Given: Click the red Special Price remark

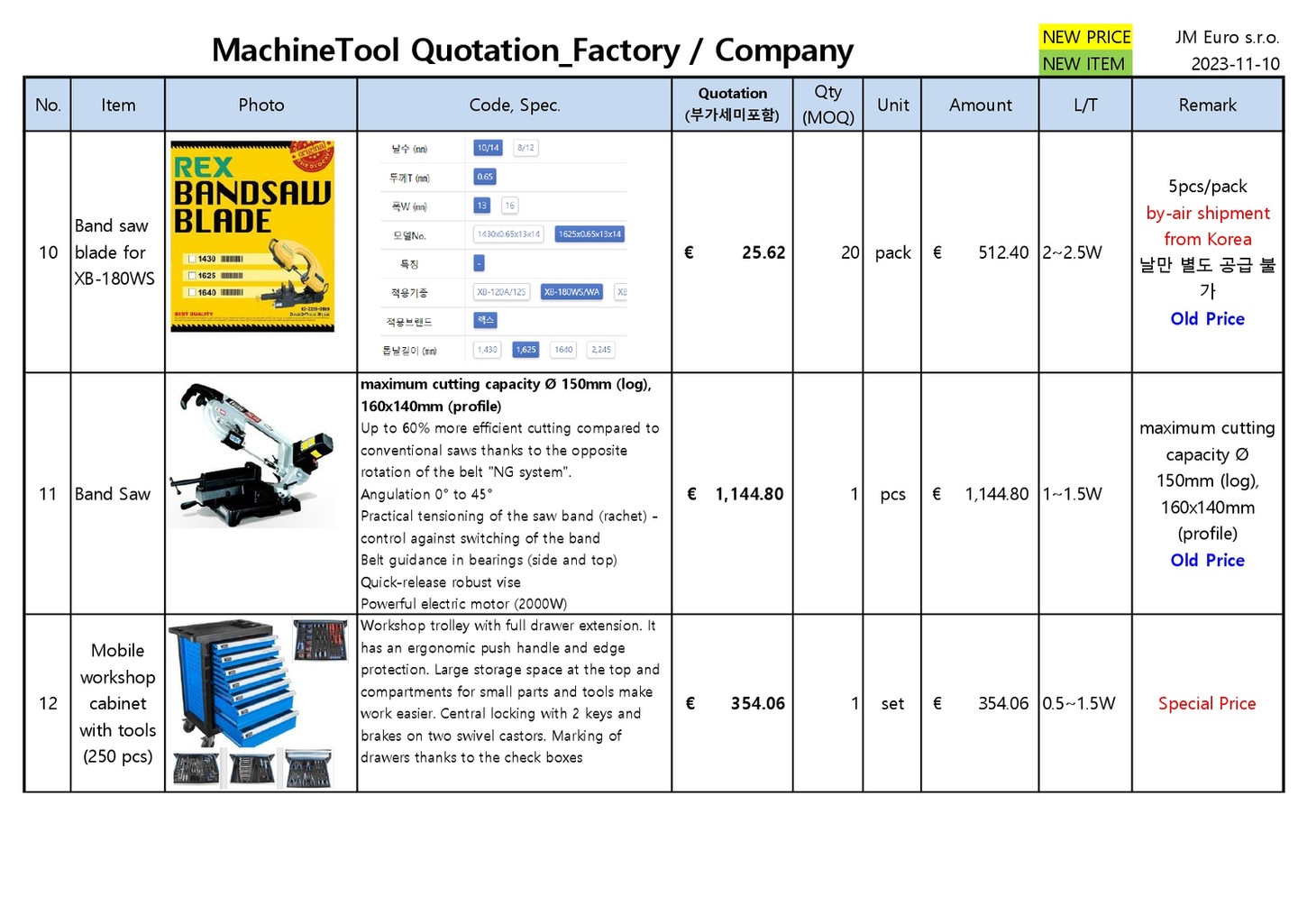Looking at the screenshot, I should pyautogui.click(x=1207, y=703).
